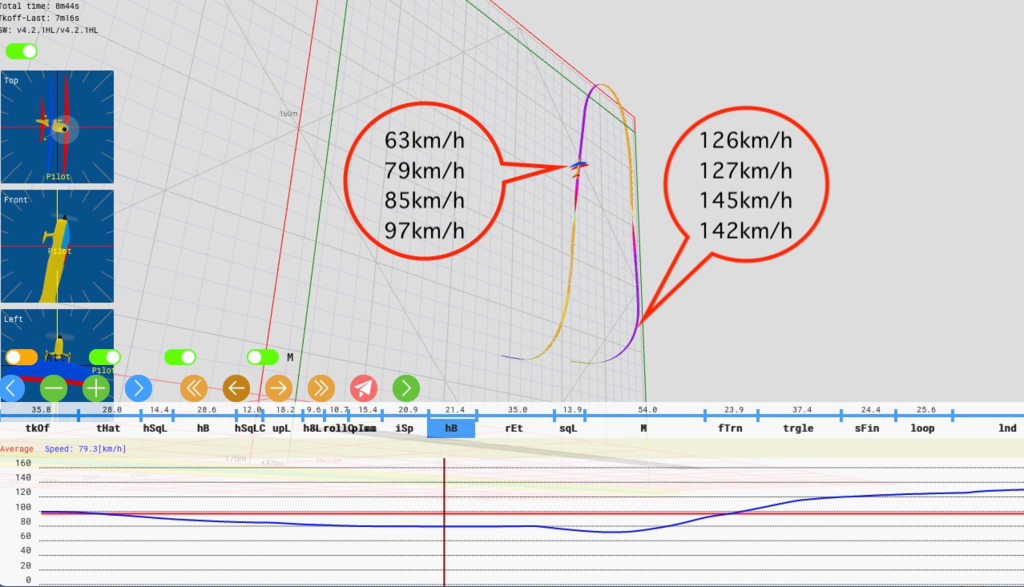Click the Tkoff-Last: 7m16s text
Image resolution: width=1024 pixels, height=587 pixels.
click(x=39, y=18)
